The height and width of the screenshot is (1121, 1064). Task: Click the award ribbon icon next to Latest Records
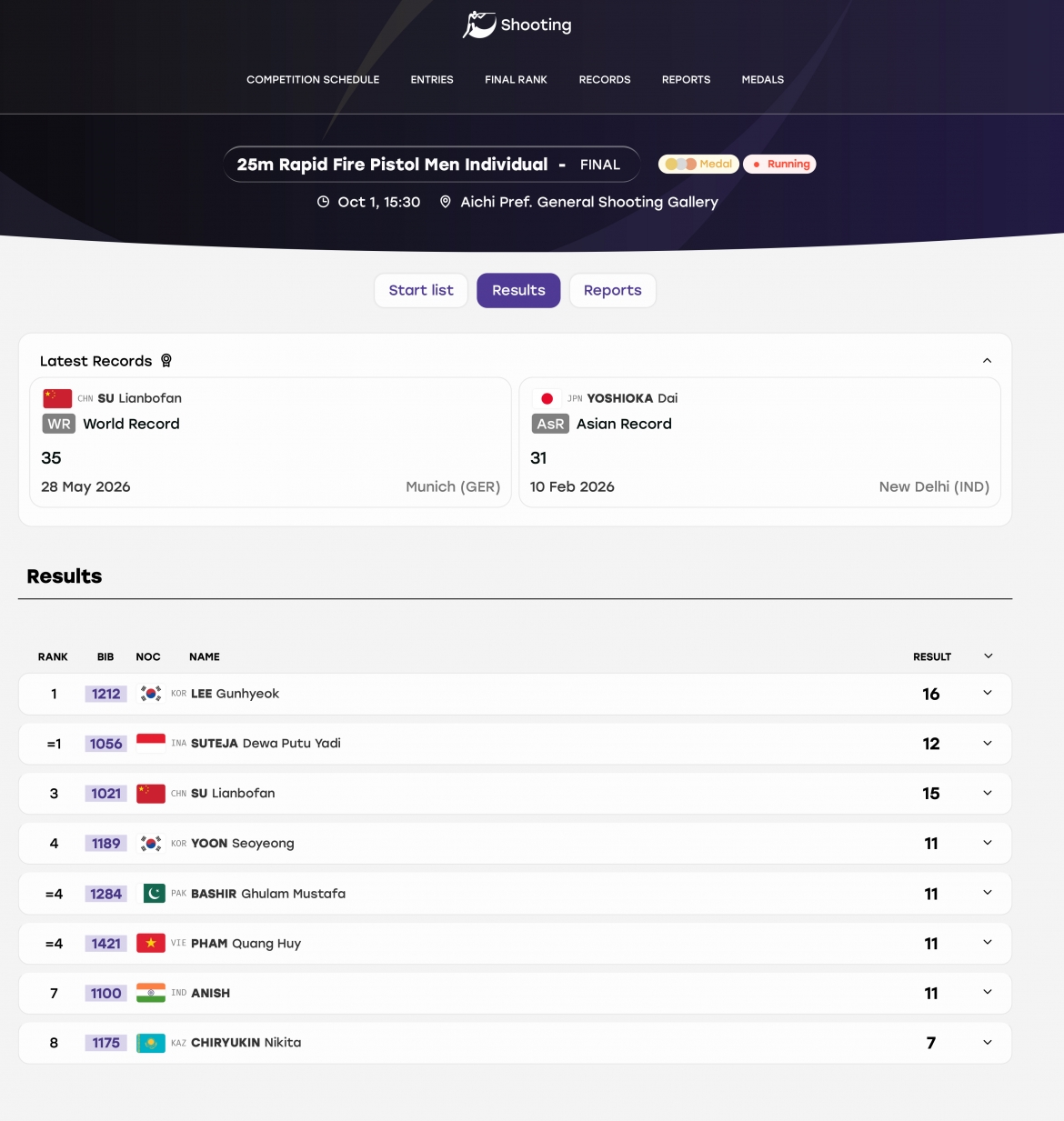point(166,361)
